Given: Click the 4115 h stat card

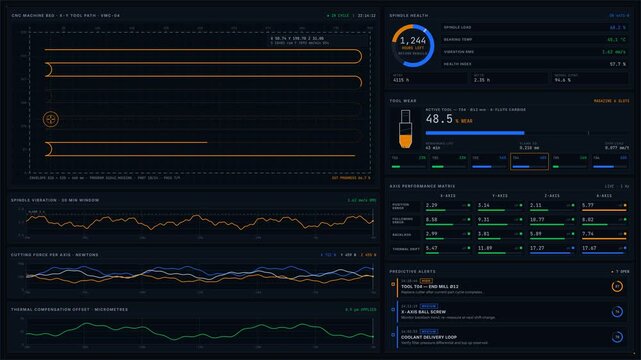Looking at the screenshot, I should point(428,78).
